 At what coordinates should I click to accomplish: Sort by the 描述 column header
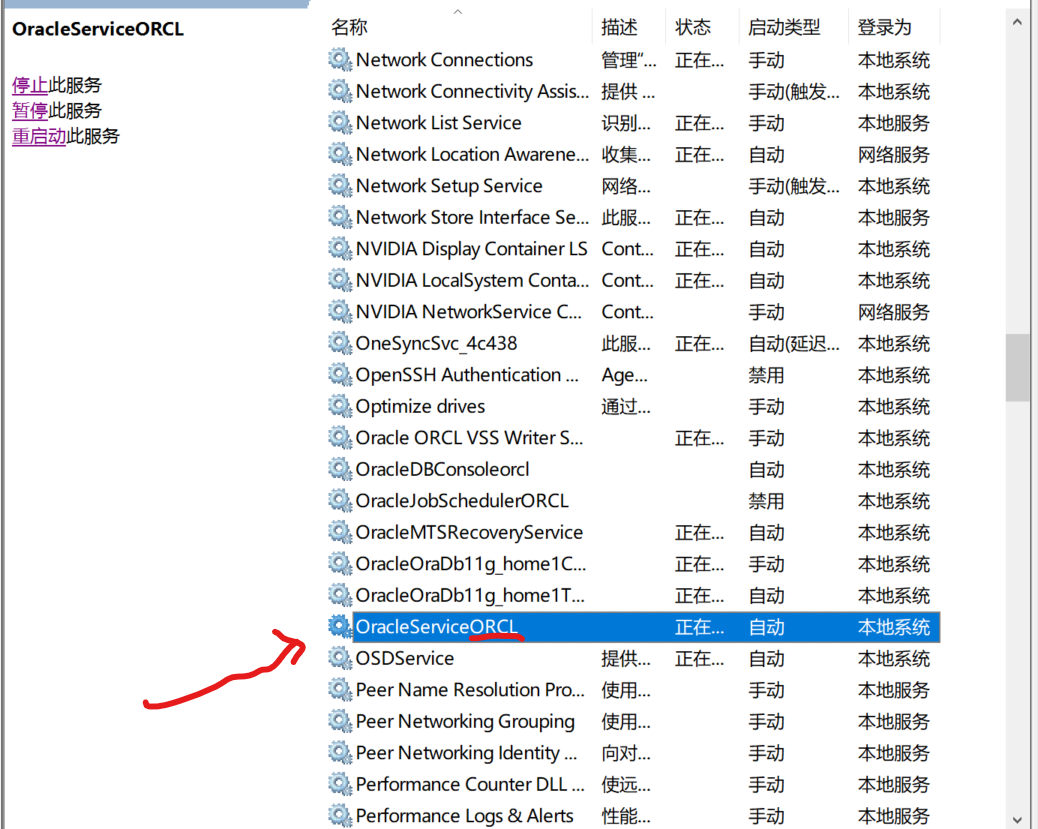pyautogui.click(x=620, y=27)
